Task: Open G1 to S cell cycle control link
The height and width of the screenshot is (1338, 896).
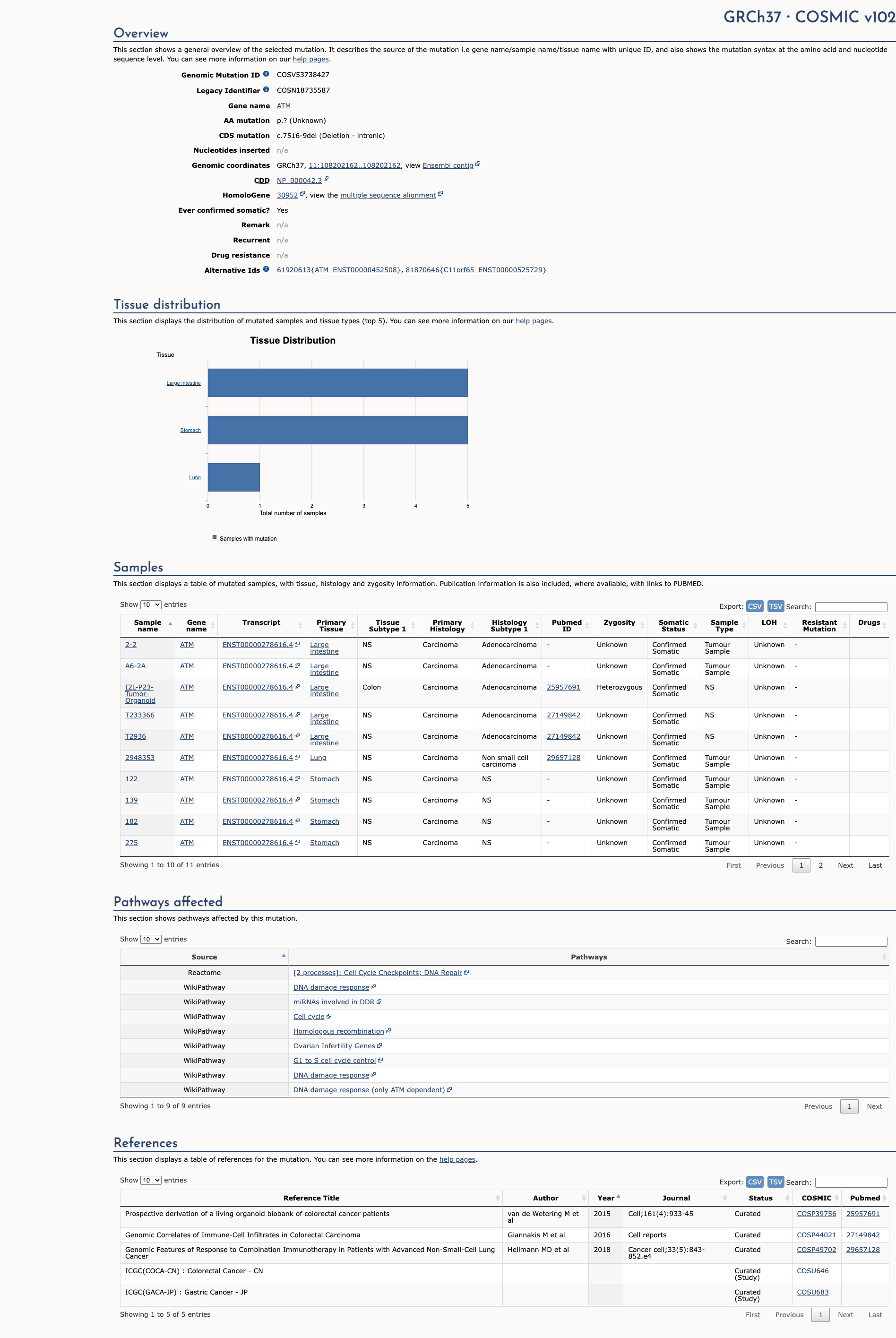Action: [334, 1060]
